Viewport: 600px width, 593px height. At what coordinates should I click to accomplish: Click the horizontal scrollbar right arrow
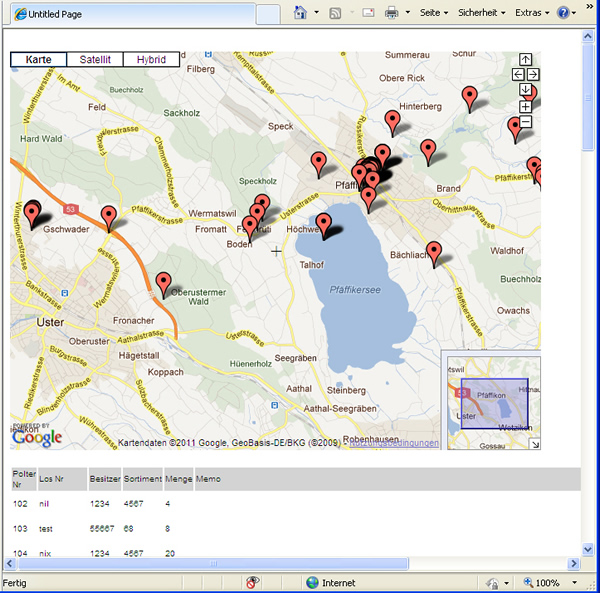pyautogui.click(x=574, y=563)
